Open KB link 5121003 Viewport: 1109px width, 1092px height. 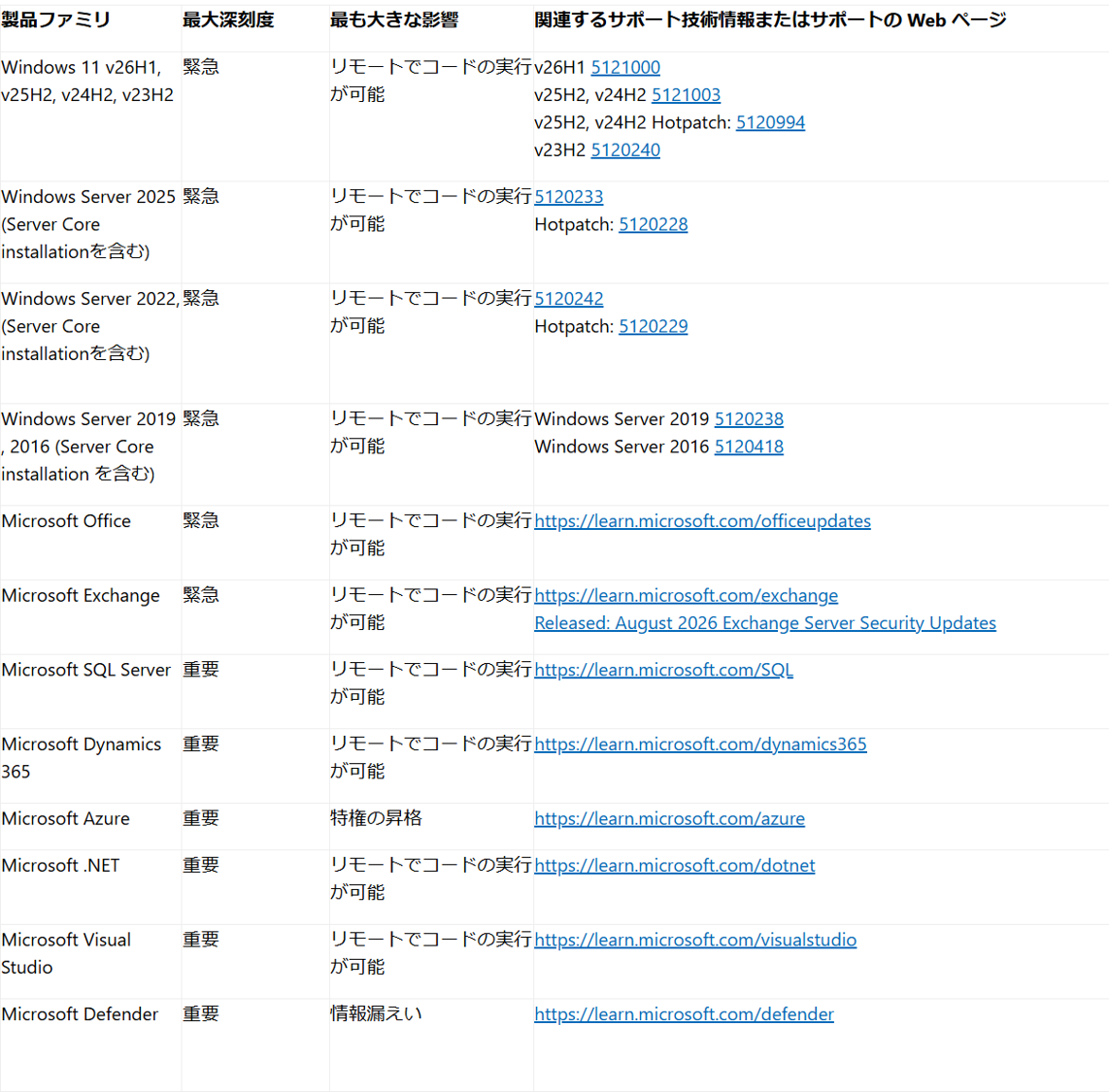pyautogui.click(x=686, y=95)
